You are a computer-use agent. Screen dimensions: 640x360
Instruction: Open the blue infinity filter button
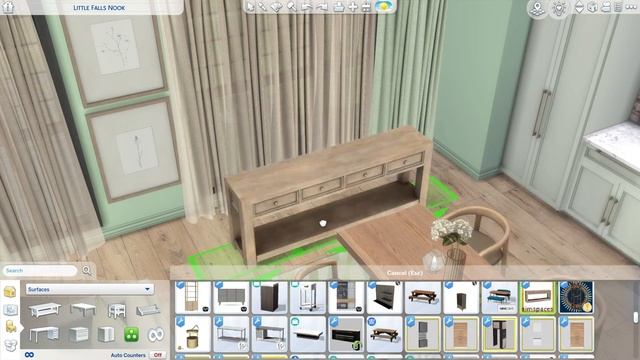click(29, 355)
